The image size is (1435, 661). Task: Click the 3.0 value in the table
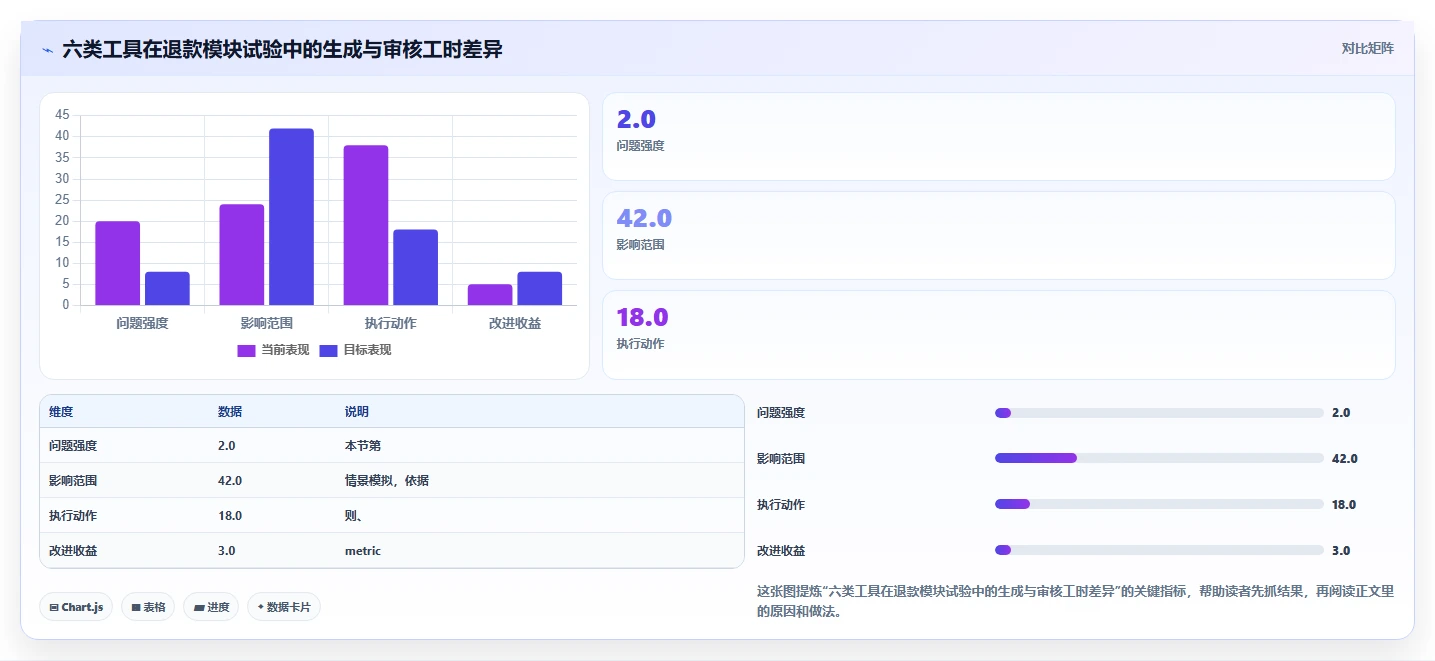tap(227, 551)
